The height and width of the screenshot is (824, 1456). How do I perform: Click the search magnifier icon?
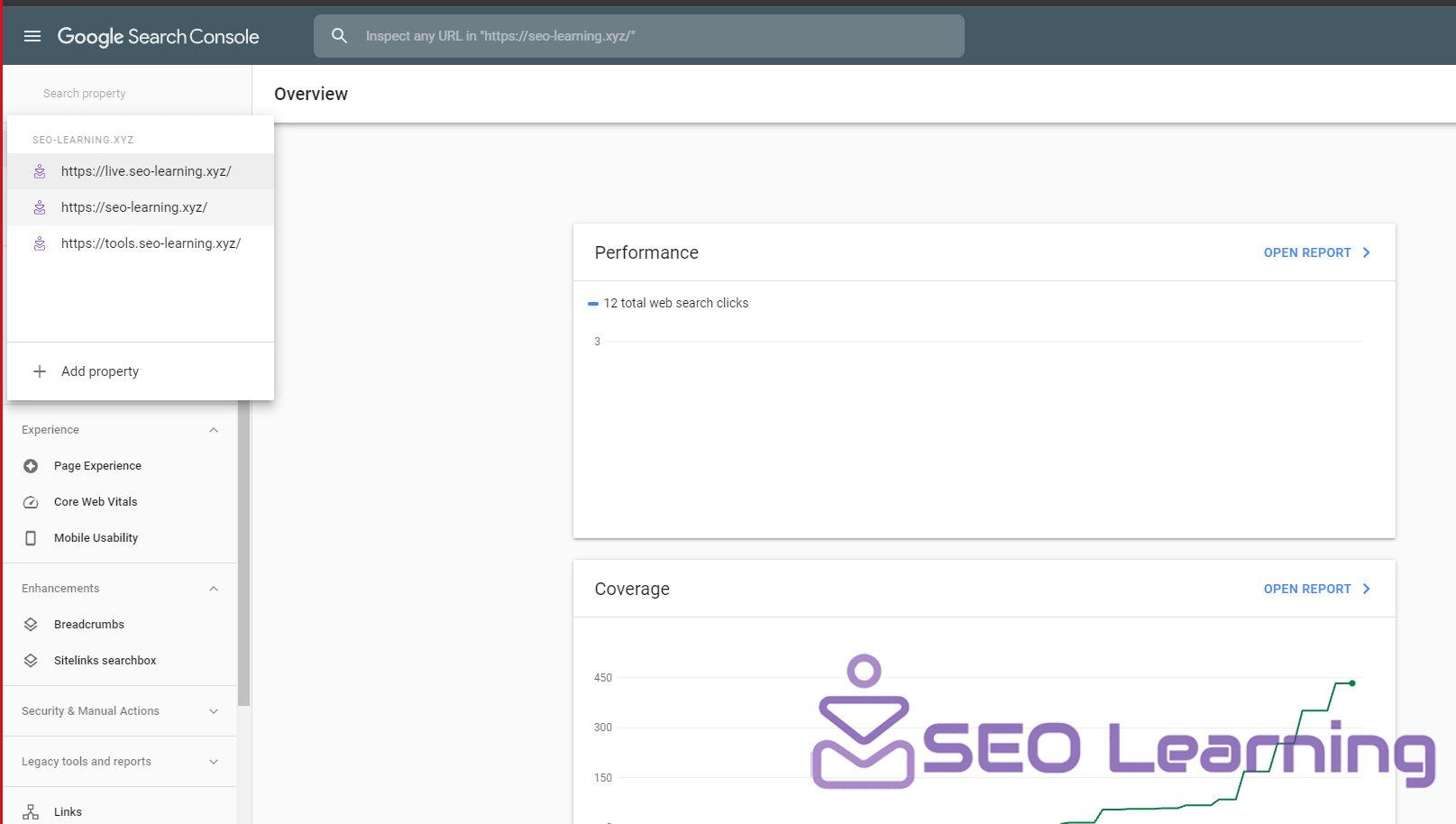pyautogui.click(x=339, y=36)
